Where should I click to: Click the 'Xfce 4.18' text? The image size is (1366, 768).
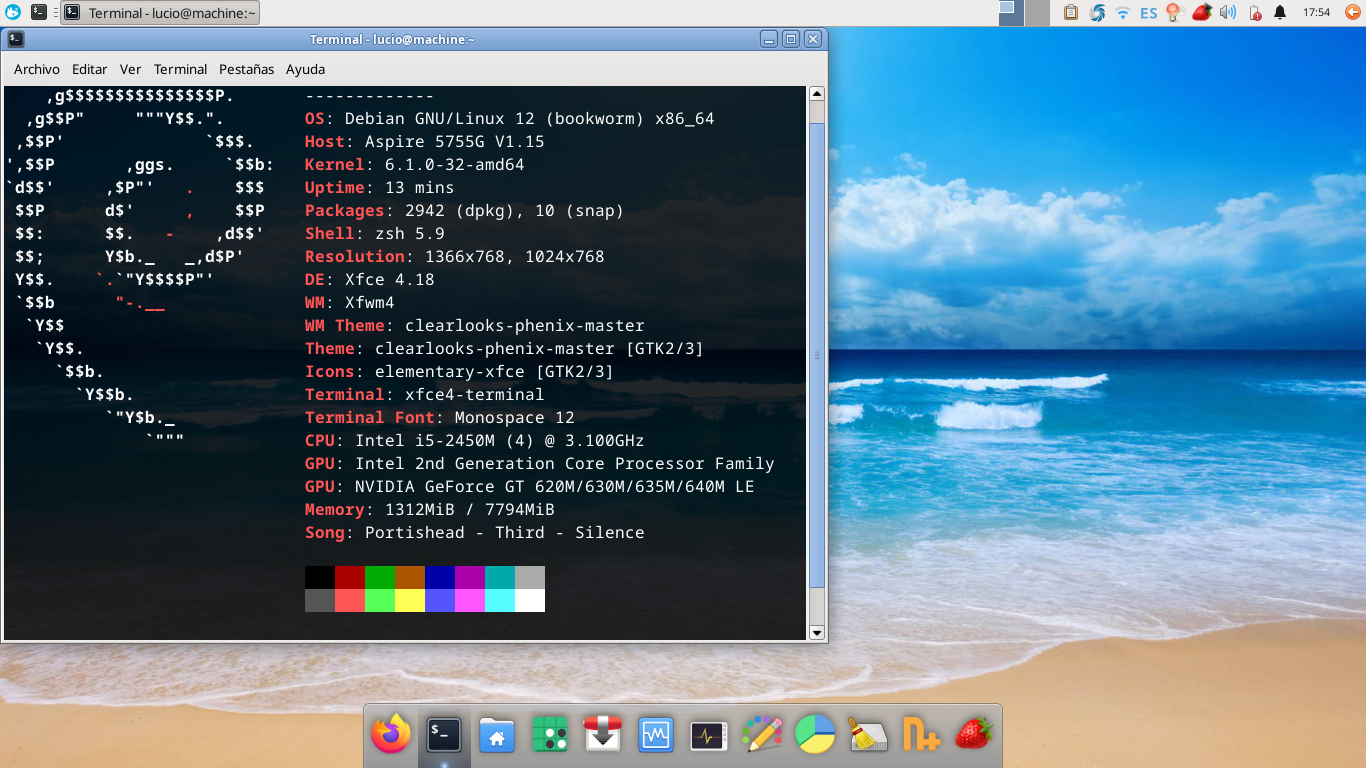click(390, 279)
